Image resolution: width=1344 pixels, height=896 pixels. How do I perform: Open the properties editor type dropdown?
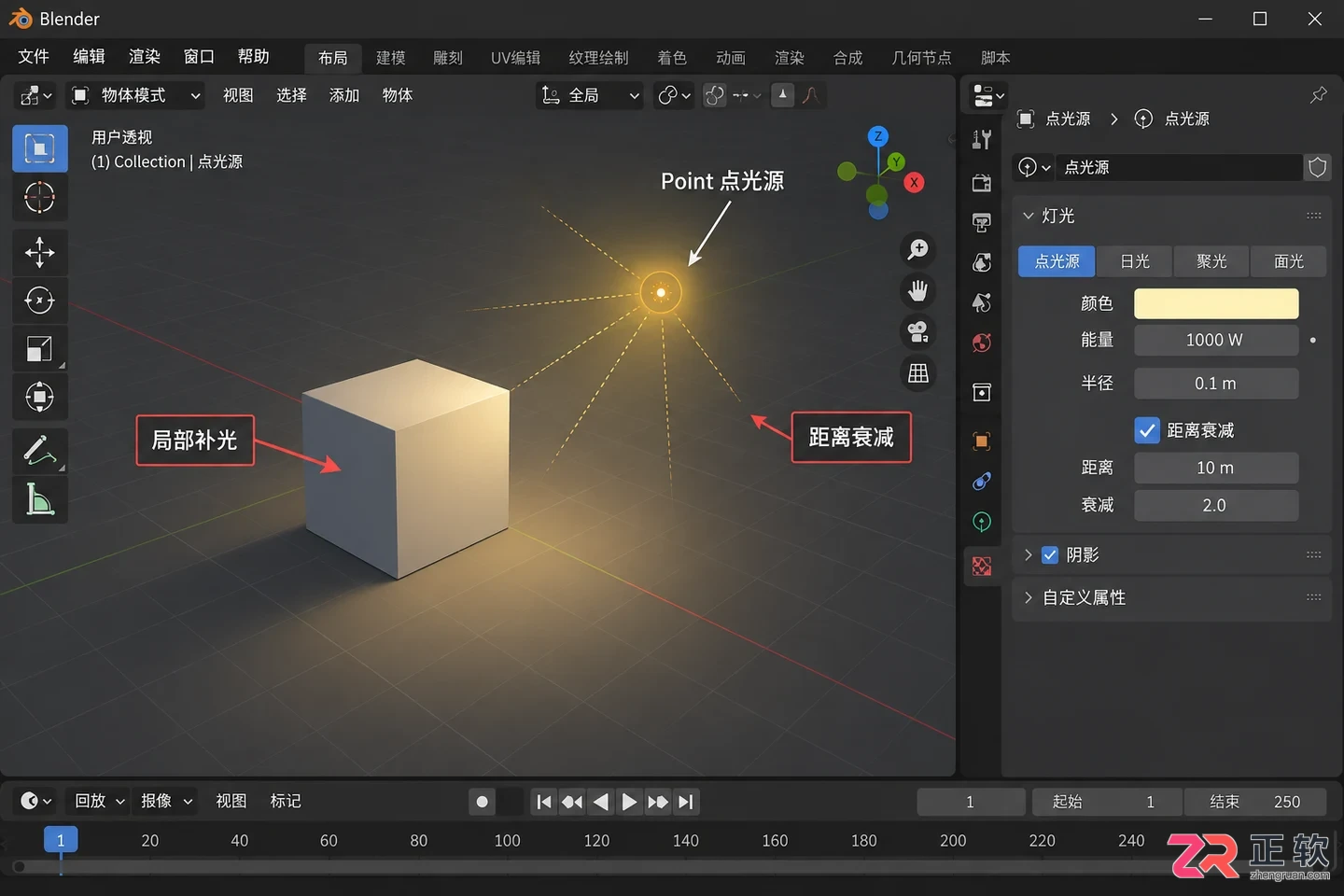pos(988,95)
